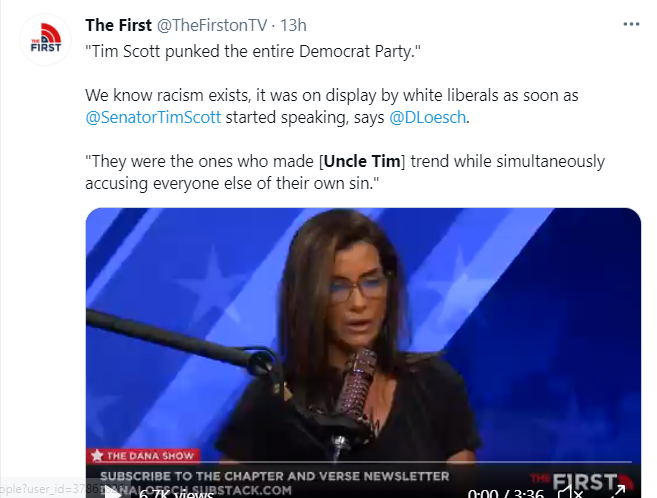Open the tweet's three-dot more menu

[631, 25]
